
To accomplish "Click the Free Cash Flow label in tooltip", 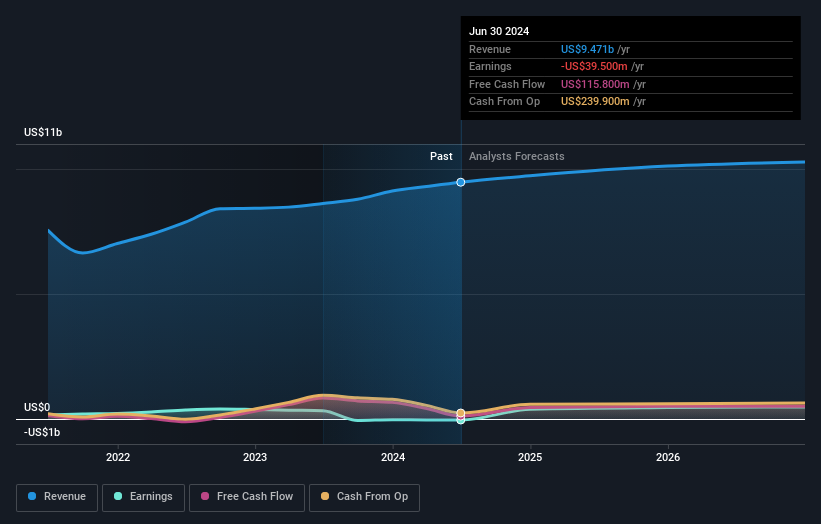I will coord(507,84).
